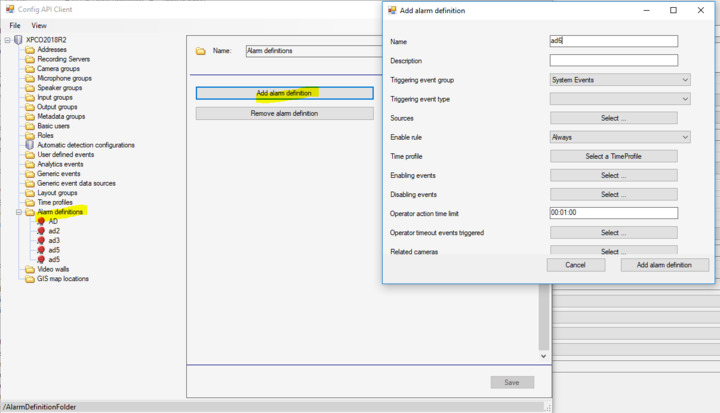Click the Video walls folder icon
This screenshot has width=720, height=413.
click(x=29, y=269)
